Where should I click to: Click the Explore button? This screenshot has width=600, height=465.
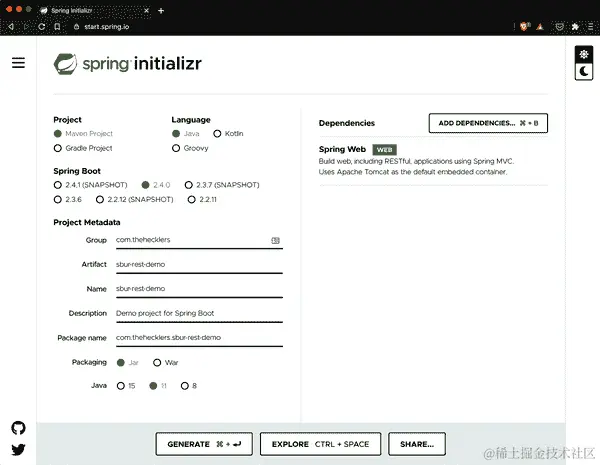(x=320, y=444)
